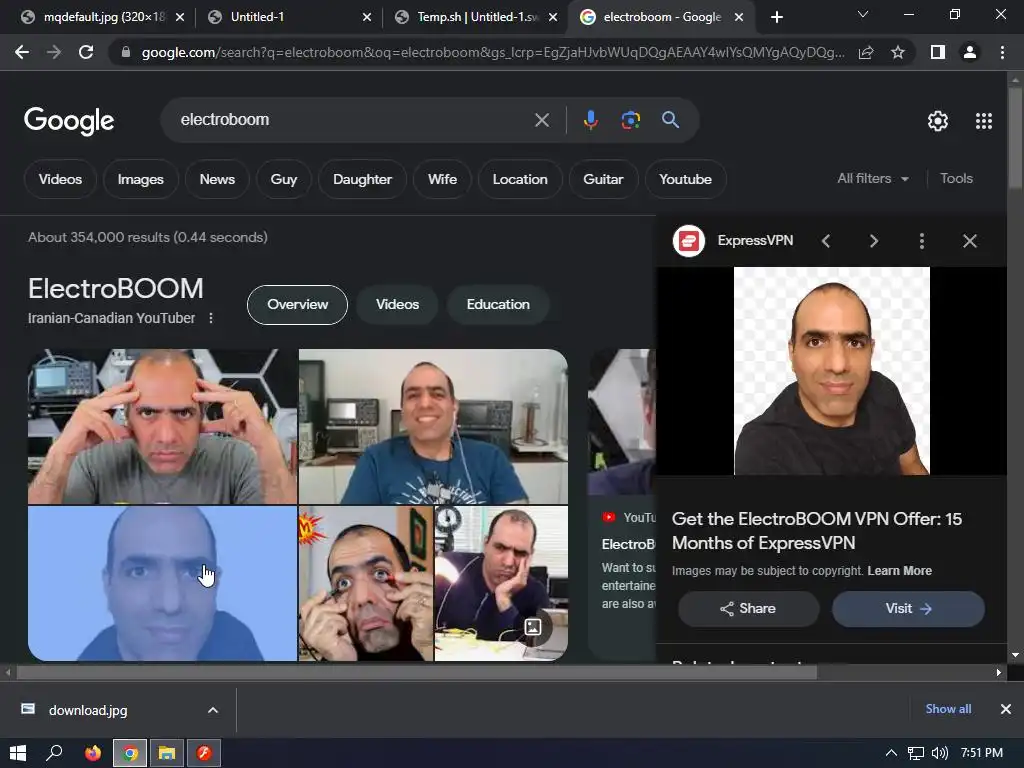The height and width of the screenshot is (768, 1024).
Task: Bookmark this page with the star icon
Action: click(x=898, y=52)
